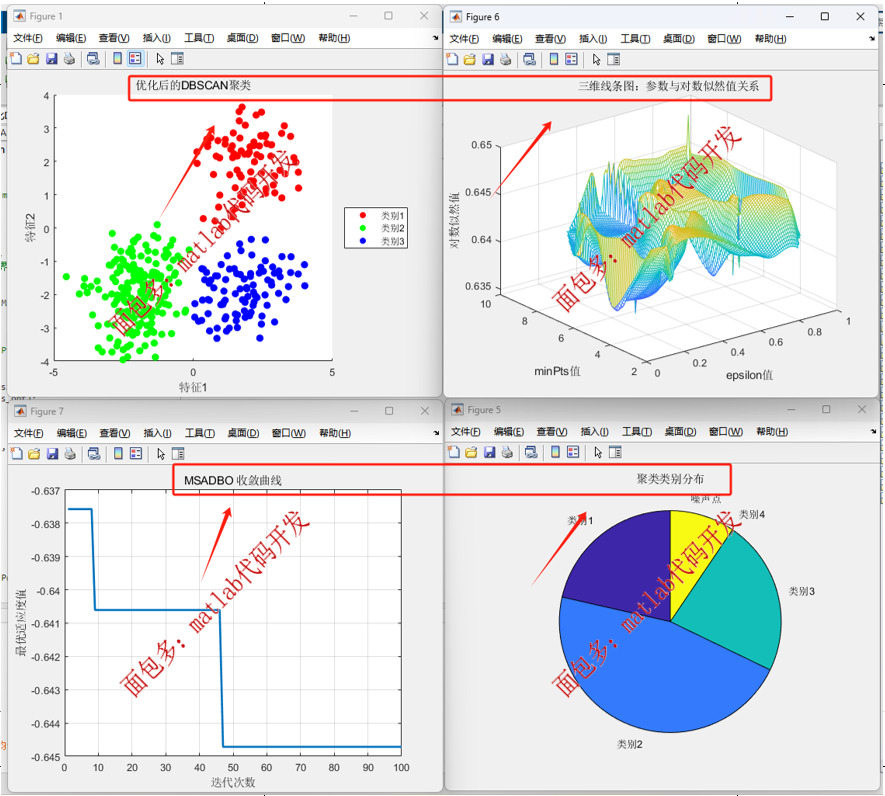Open file icon in Figure 6 toolbar
Image resolution: width=885 pixels, height=796 pixels.
click(470, 59)
